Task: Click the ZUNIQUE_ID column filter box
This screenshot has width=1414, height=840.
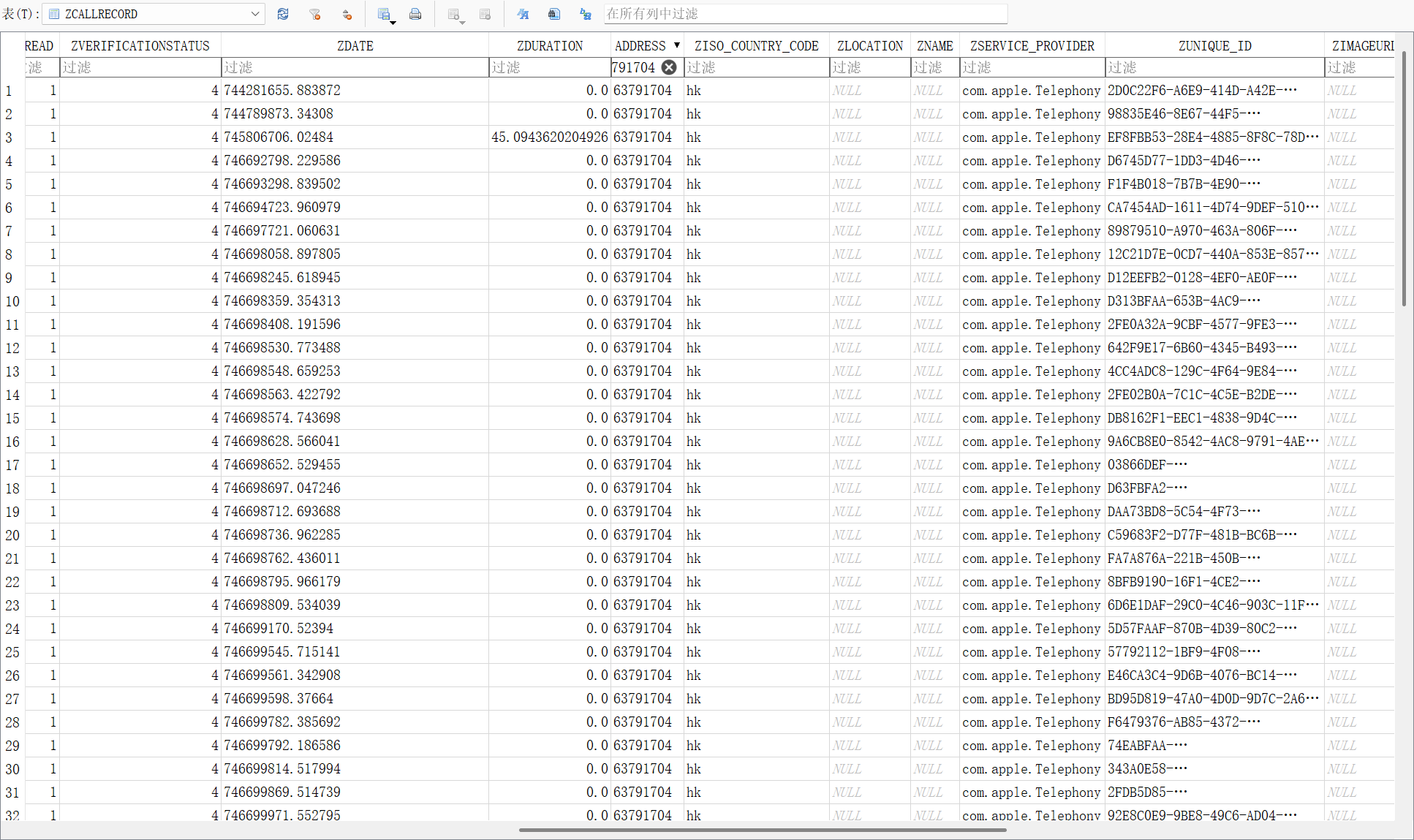Action: (1214, 67)
